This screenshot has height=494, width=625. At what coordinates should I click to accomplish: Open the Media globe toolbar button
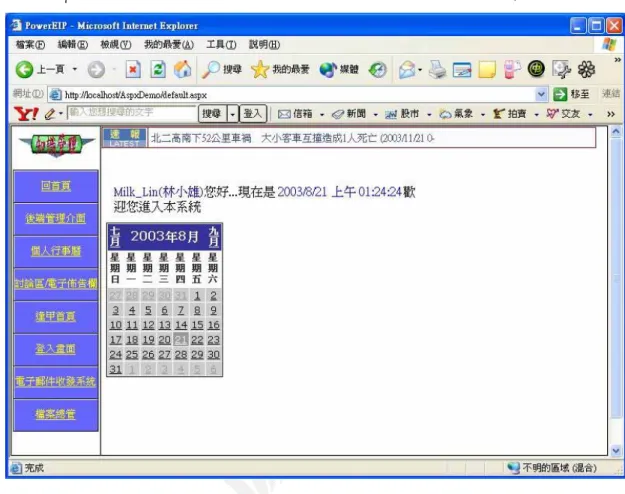click(x=339, y=69)
